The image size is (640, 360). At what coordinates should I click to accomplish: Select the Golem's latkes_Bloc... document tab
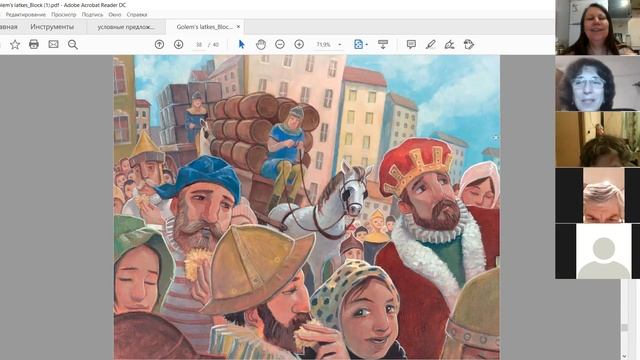204,27
